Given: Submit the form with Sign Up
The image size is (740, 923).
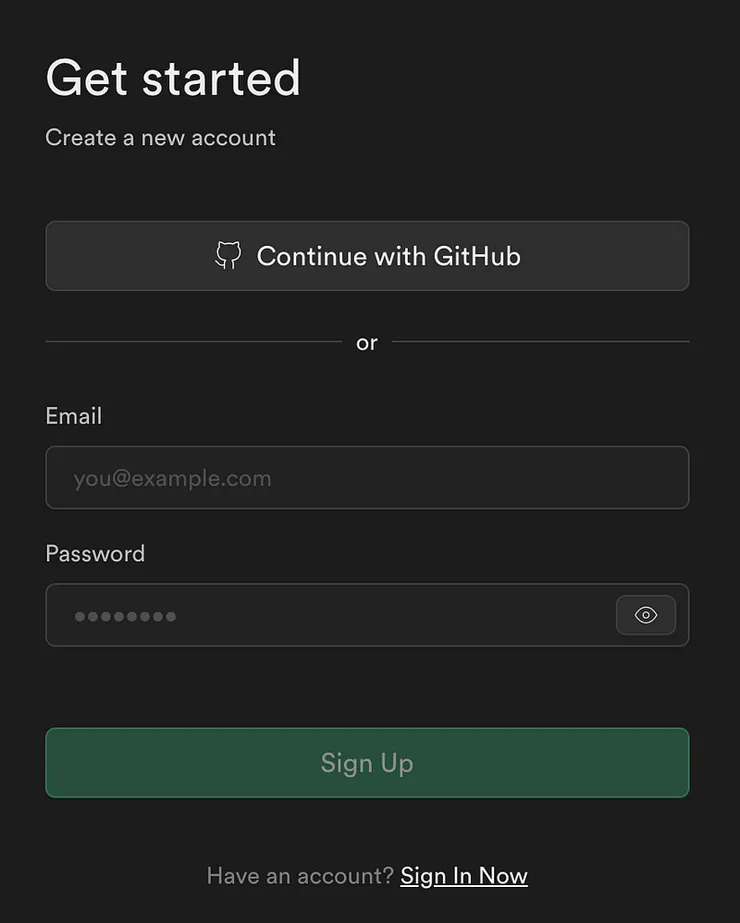Looking at the screenshot, I should [x=367, y=763].
